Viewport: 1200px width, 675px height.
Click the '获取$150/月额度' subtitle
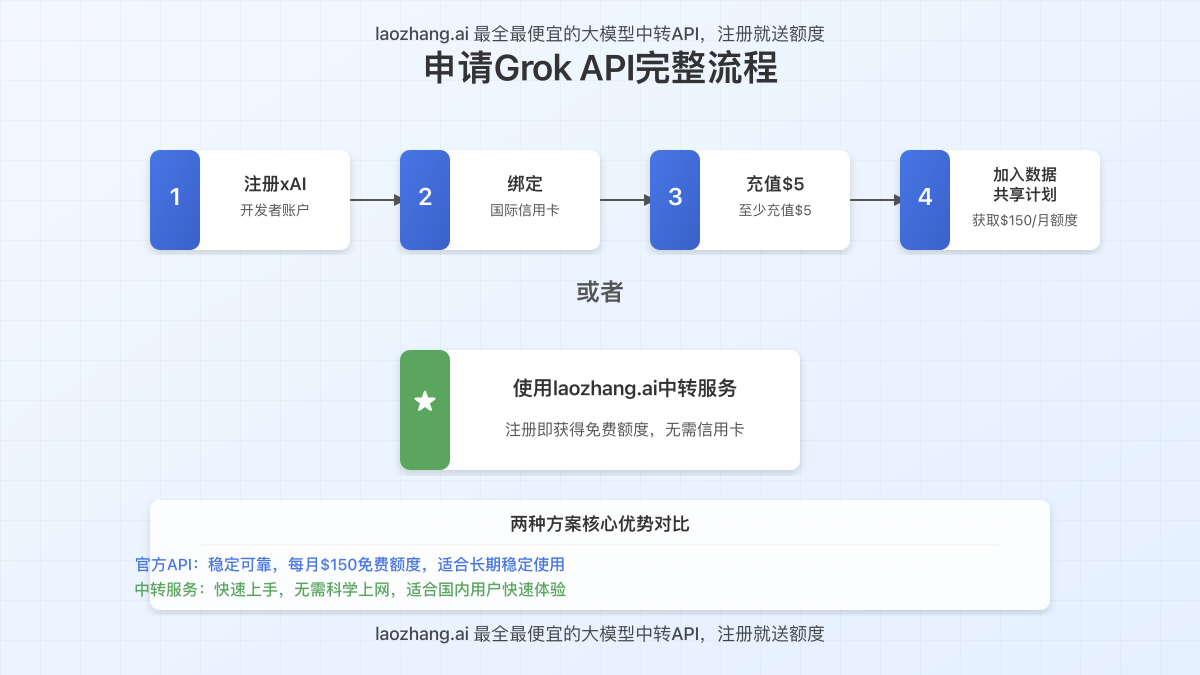[1025, 220]
